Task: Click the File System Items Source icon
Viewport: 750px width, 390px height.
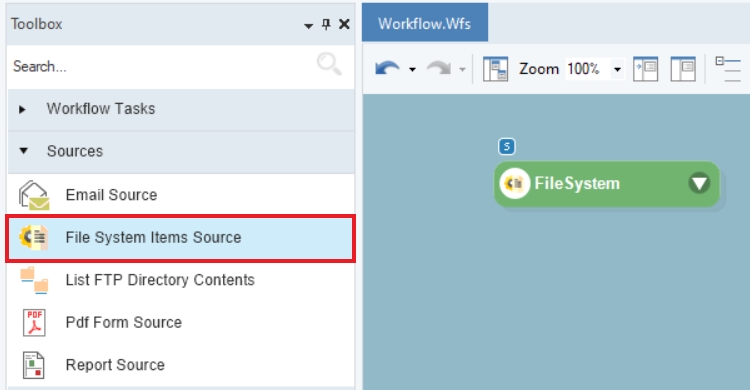Action: click(33, 237)
